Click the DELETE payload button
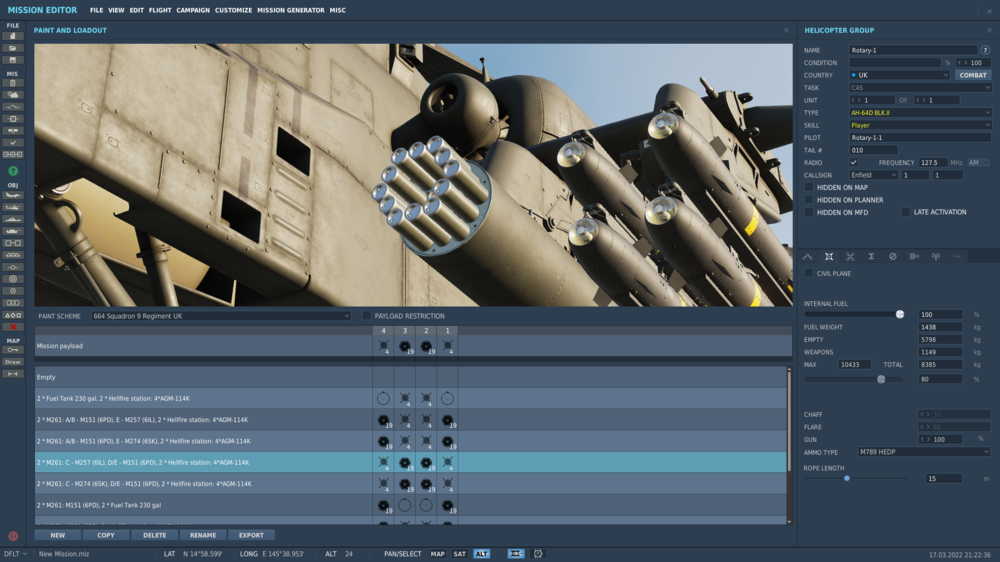Viewport: 1000px width, 562px height. (x=154, y=535)
